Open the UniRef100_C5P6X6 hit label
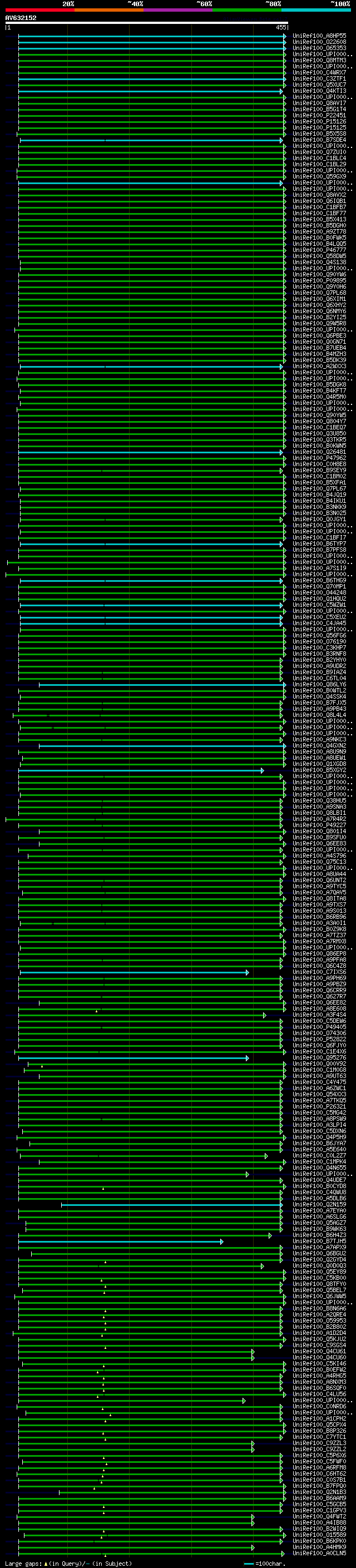 (319, 1456)
